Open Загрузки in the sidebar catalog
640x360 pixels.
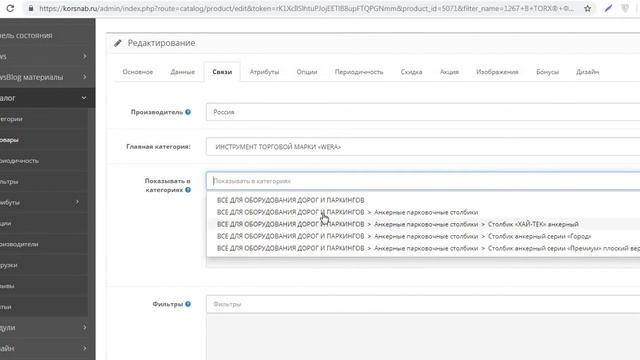[x=9, y=265]
